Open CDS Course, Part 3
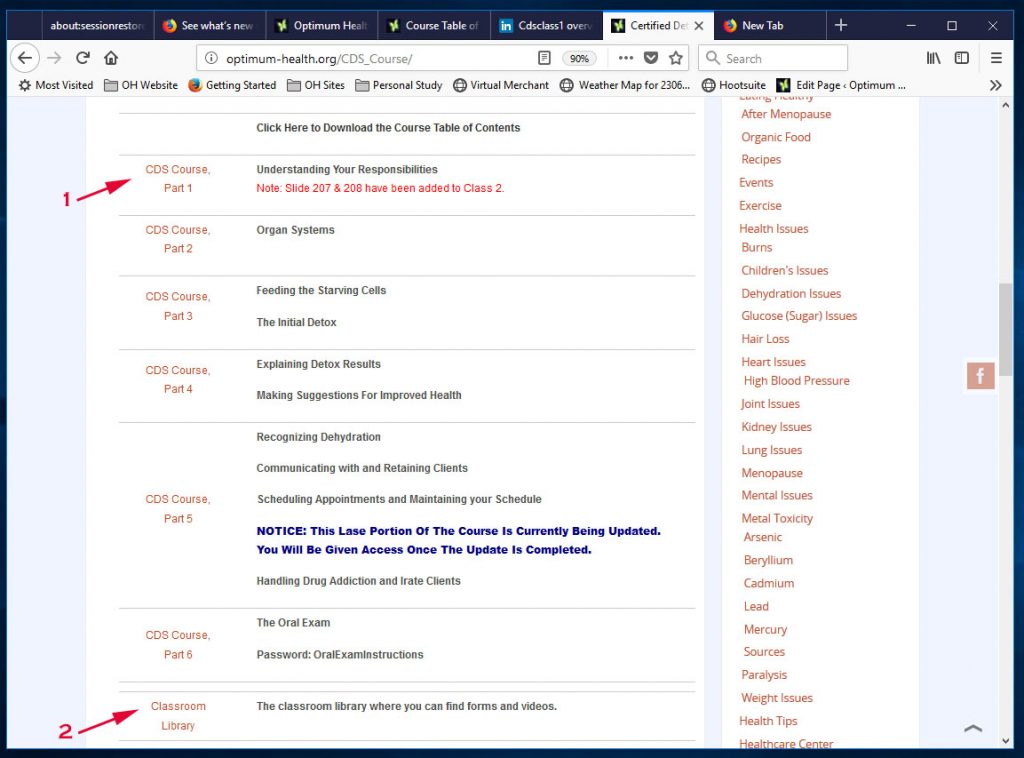The width and height of the screenshot is (1024, 758). tap(178, 307)
